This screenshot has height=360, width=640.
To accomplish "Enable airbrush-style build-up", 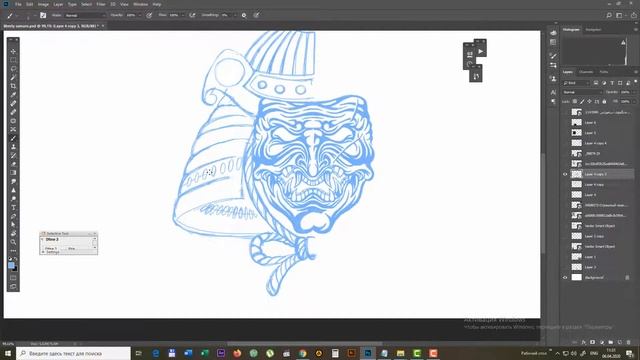I will (x=192, y=15).
